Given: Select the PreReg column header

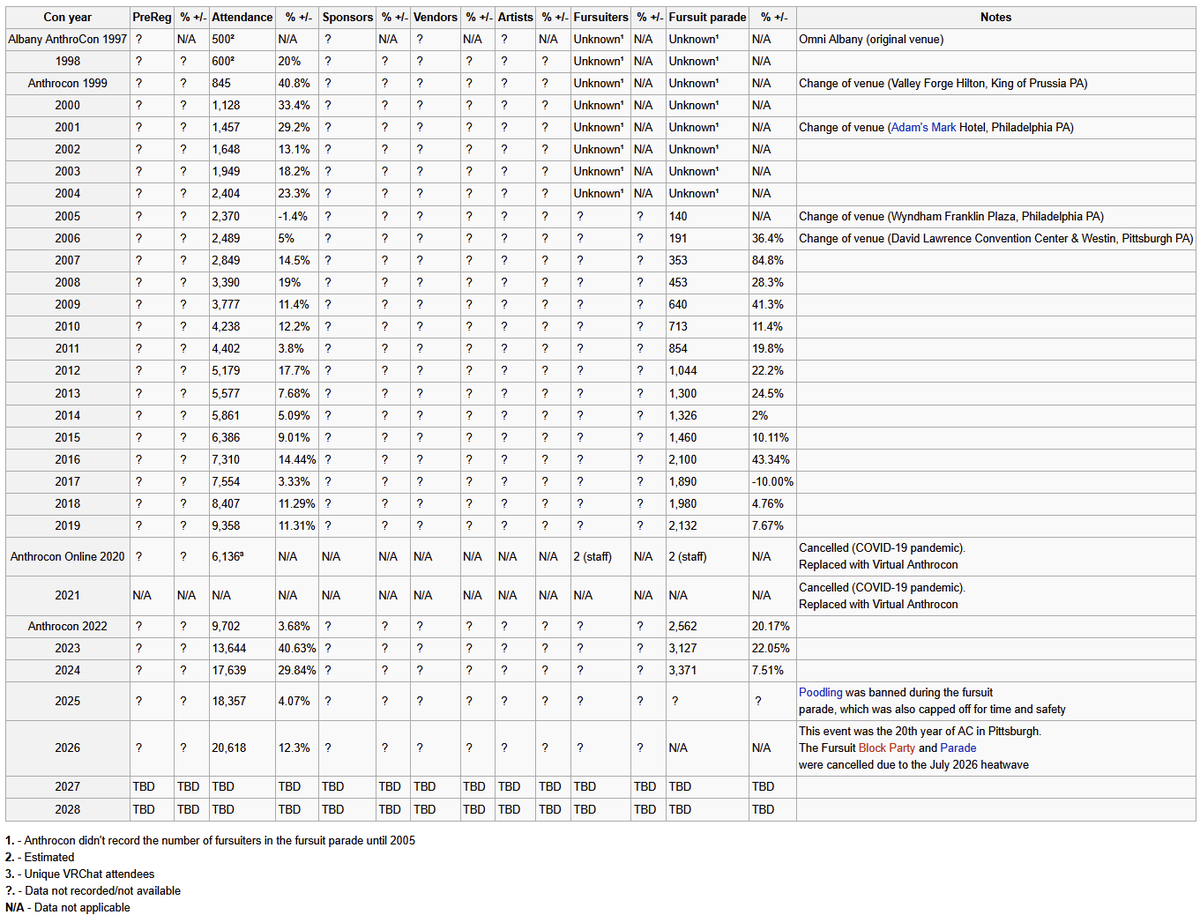Looking at the screenshot, I should point(151,18).
